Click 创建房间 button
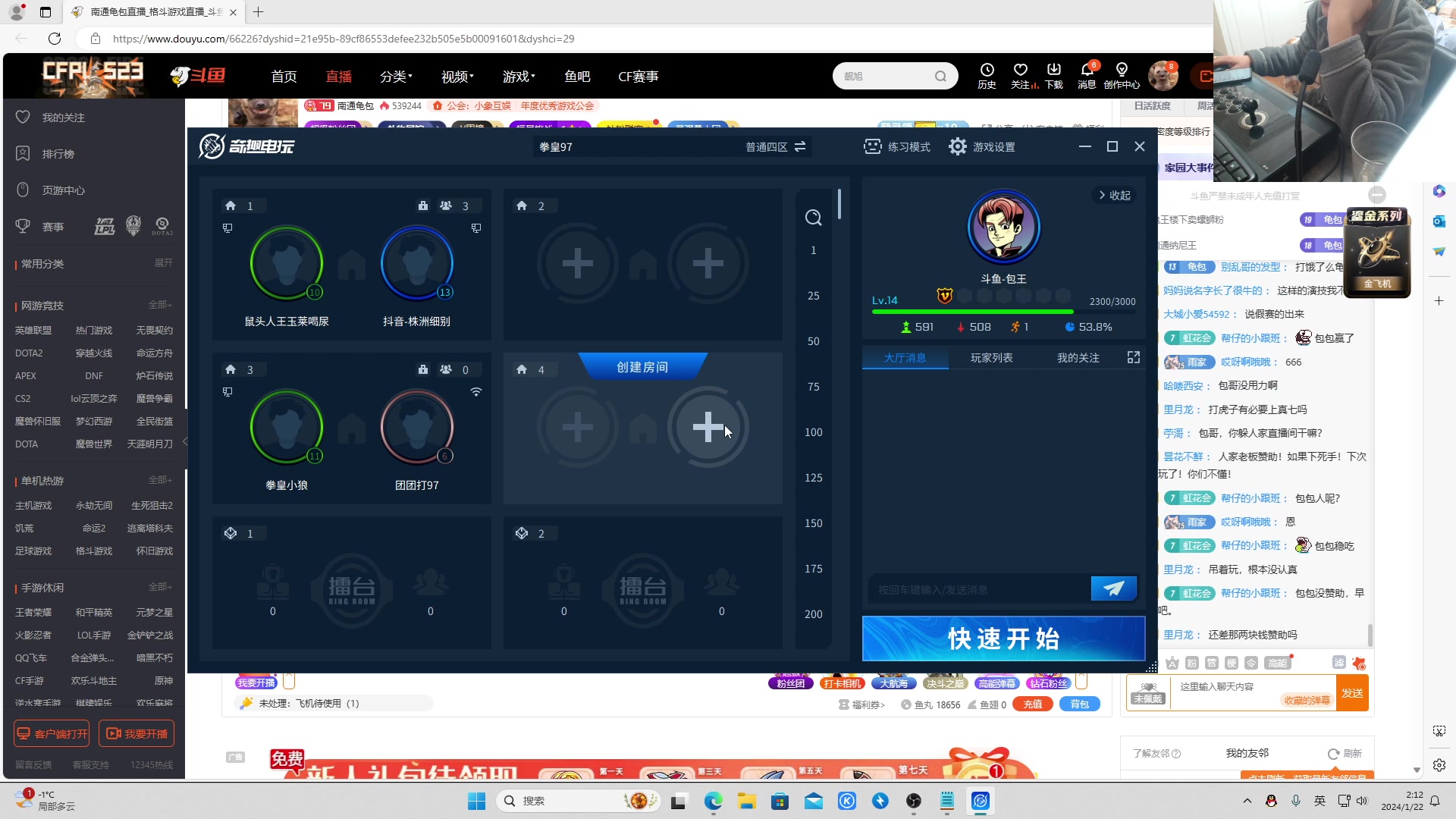 click(642, 367)
